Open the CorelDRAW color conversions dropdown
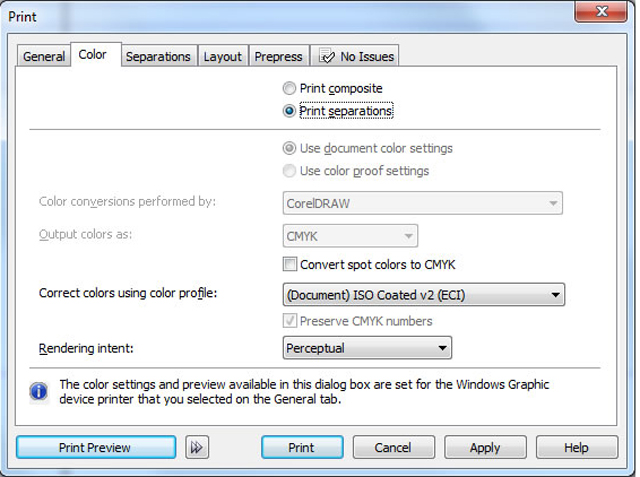Viewport: 640px width, 477px height. (x=422, y=203)
